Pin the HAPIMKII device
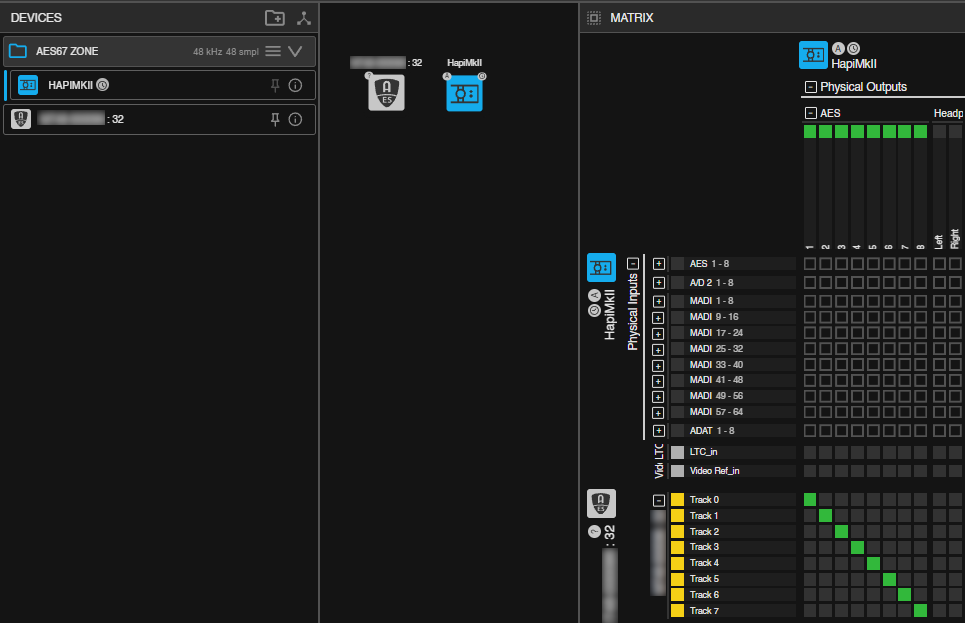 pyautogui.click(x=275, y=86)
